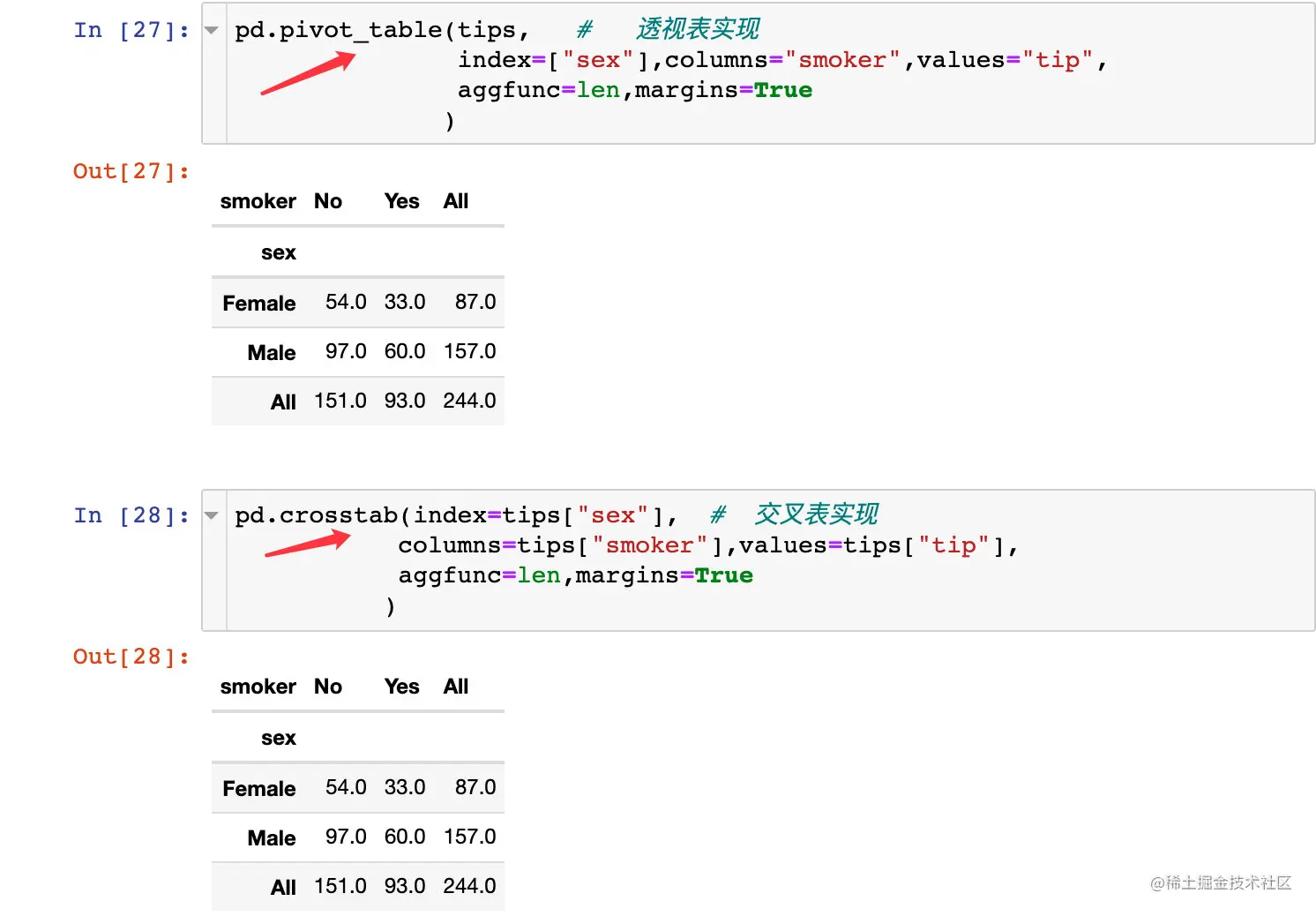Screen dimensions: 1316x916
Task: Click 'sex' index label in Out[28] table
Action: click(279, 738)
